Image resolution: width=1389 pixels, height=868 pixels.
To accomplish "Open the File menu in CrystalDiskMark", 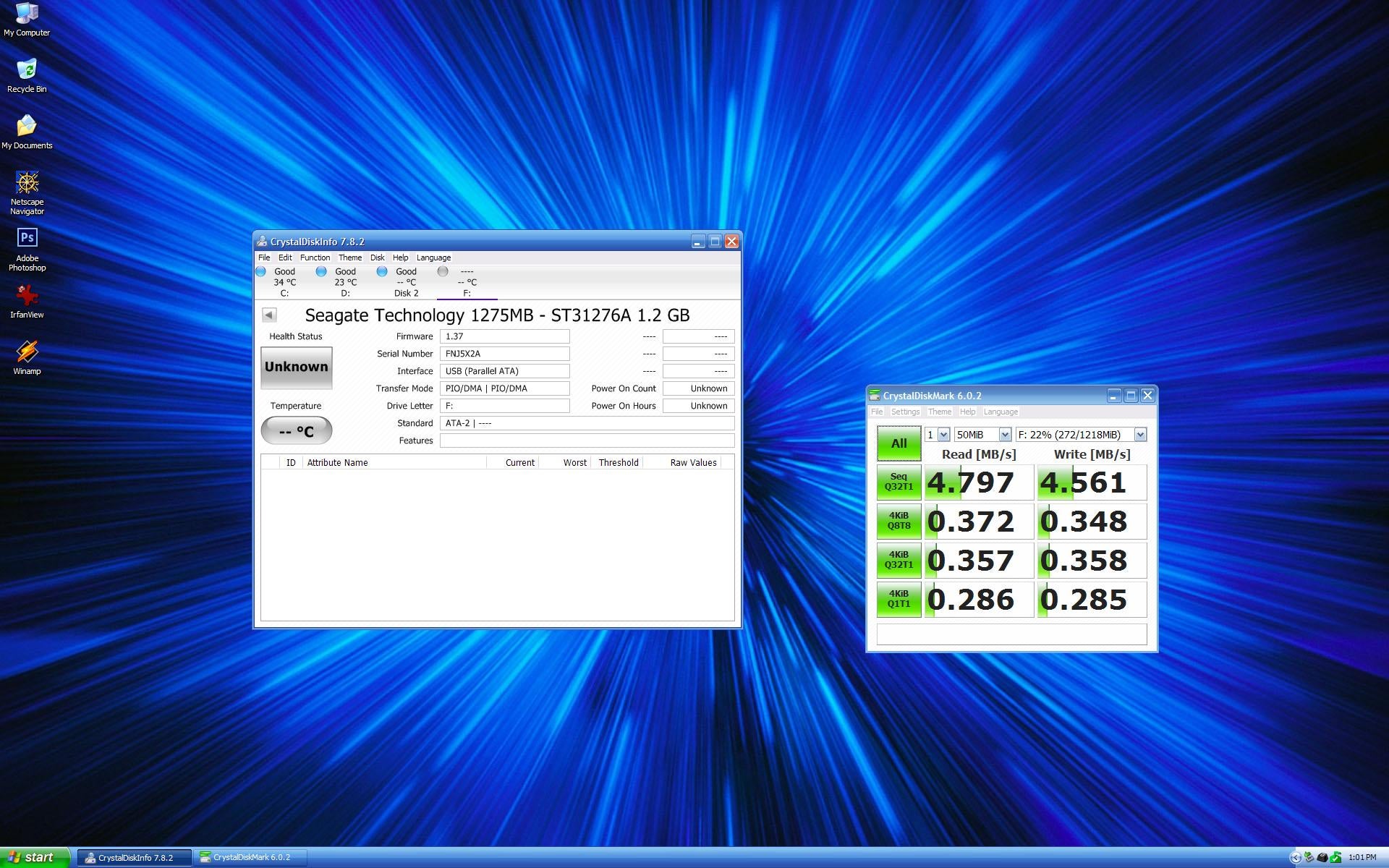I will [x=877, y=412].
